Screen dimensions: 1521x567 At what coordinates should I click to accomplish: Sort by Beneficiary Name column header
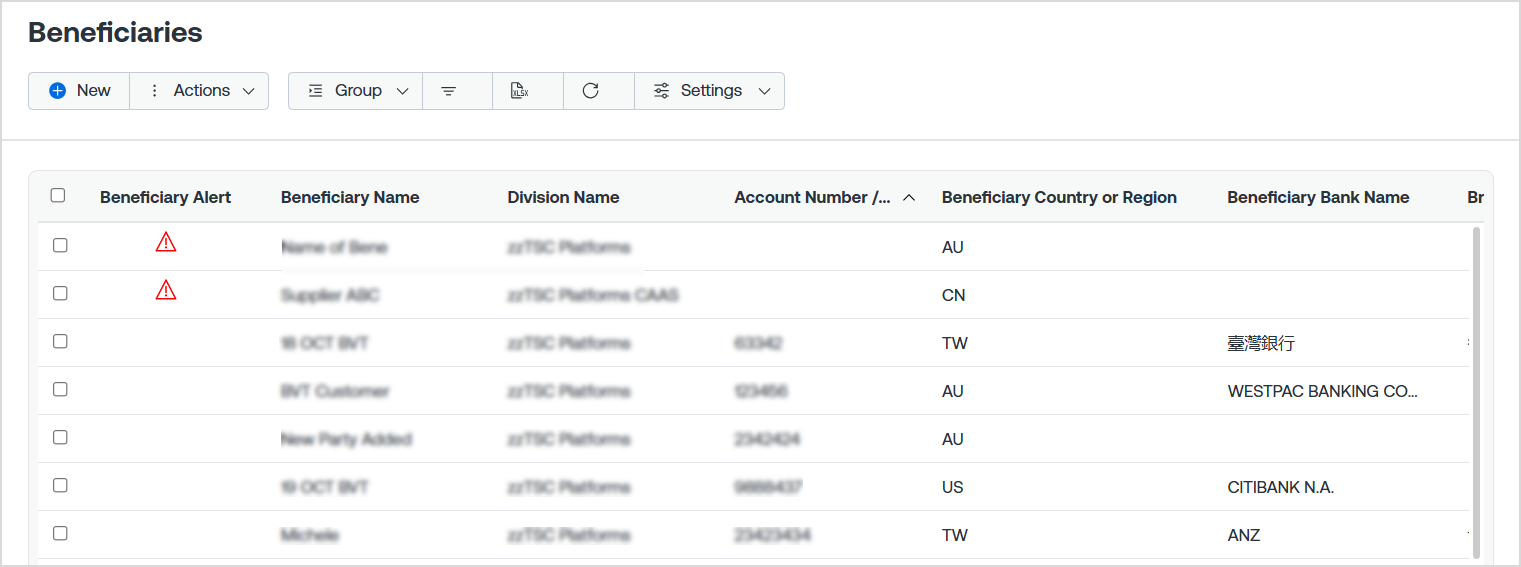pos(350,197)
